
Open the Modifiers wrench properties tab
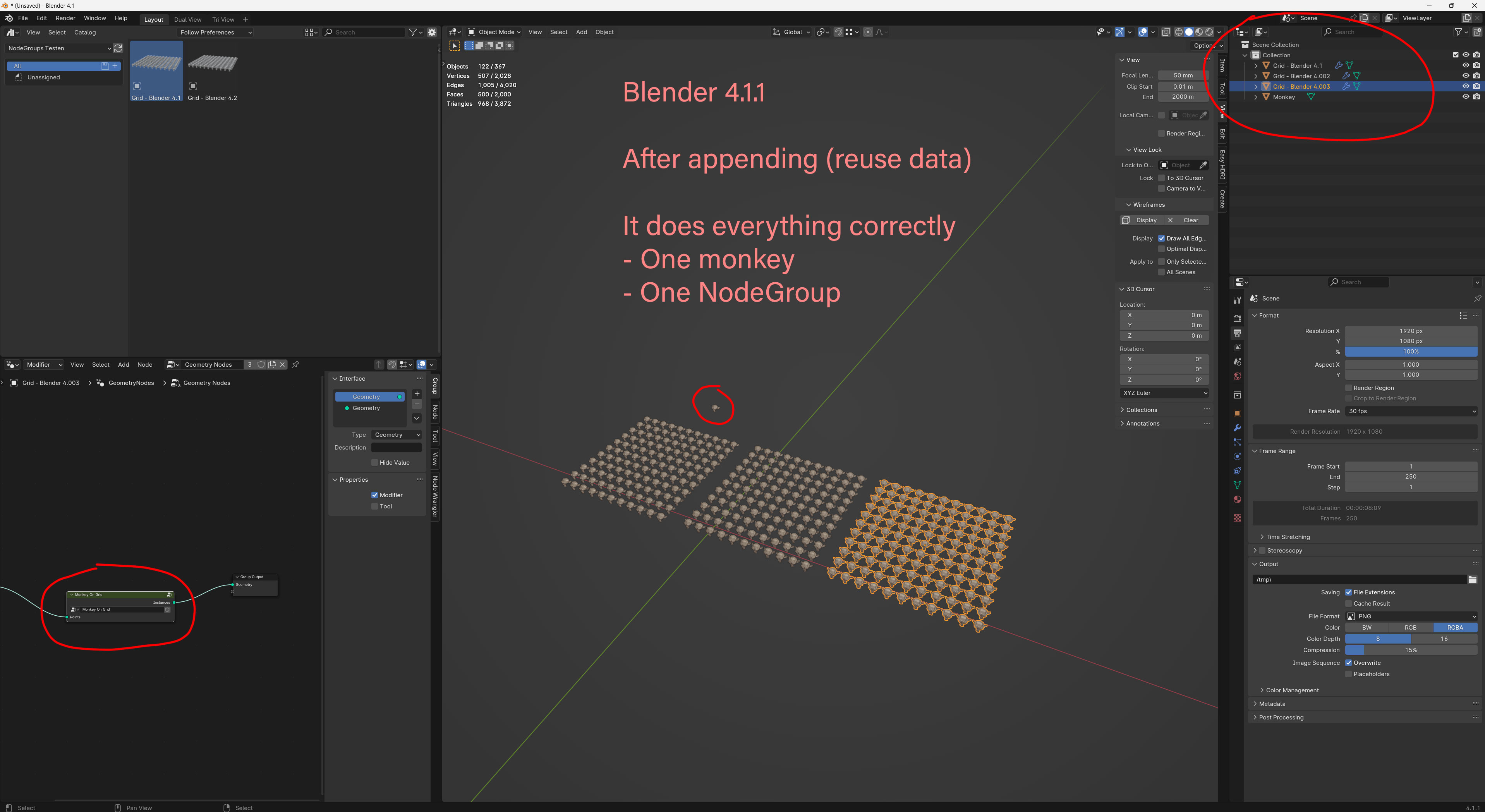tap(1237, 427)
